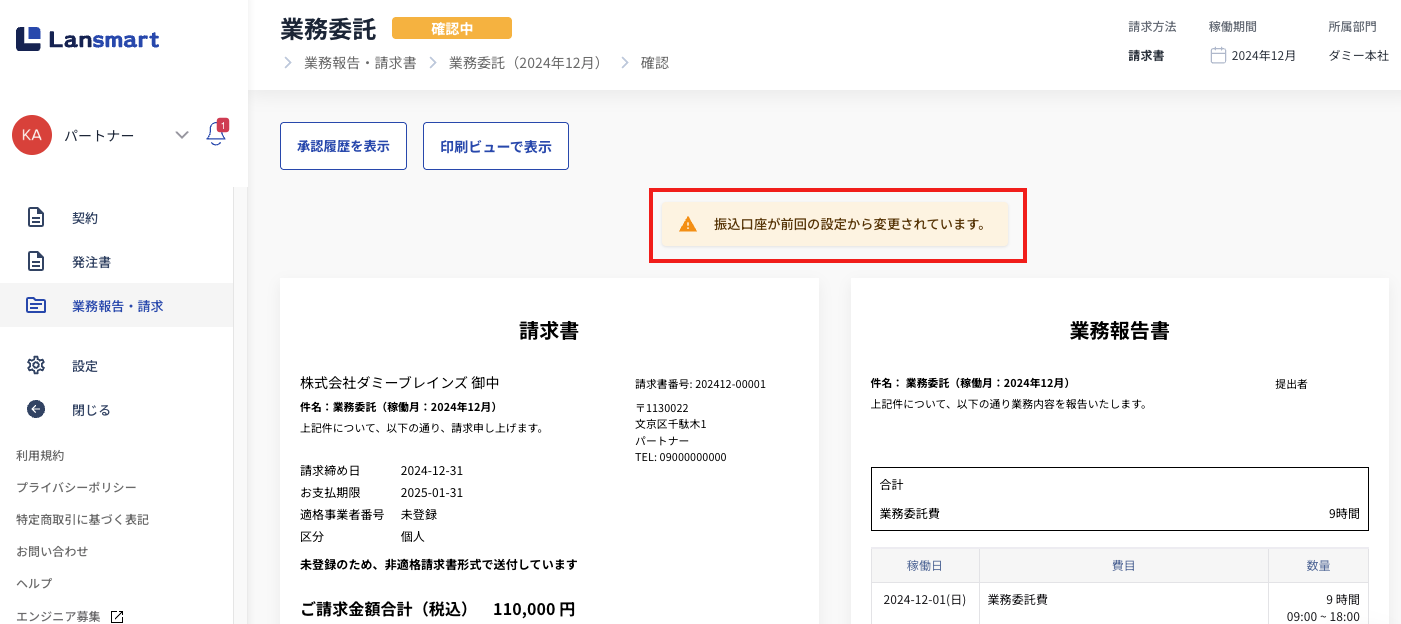Screen dimensions: 1401x624
Task: Select 業務報告・請求 menu item
Action: pyautogui.click(x=116, y=305)
